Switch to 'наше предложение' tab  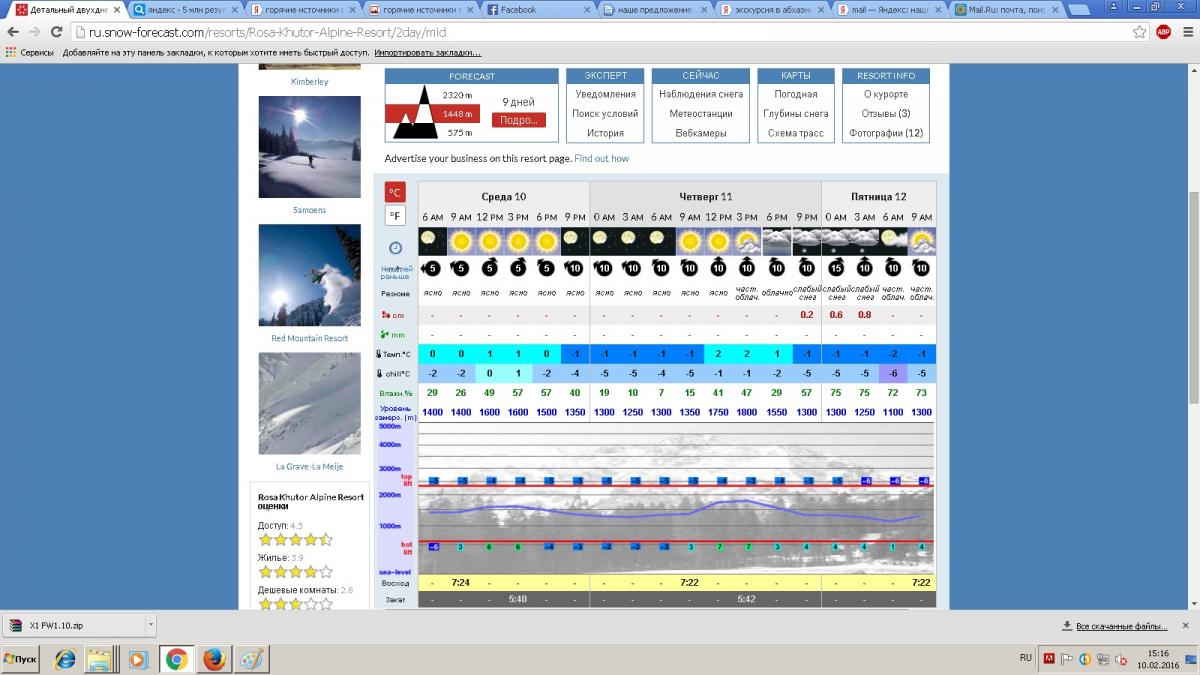655,9
